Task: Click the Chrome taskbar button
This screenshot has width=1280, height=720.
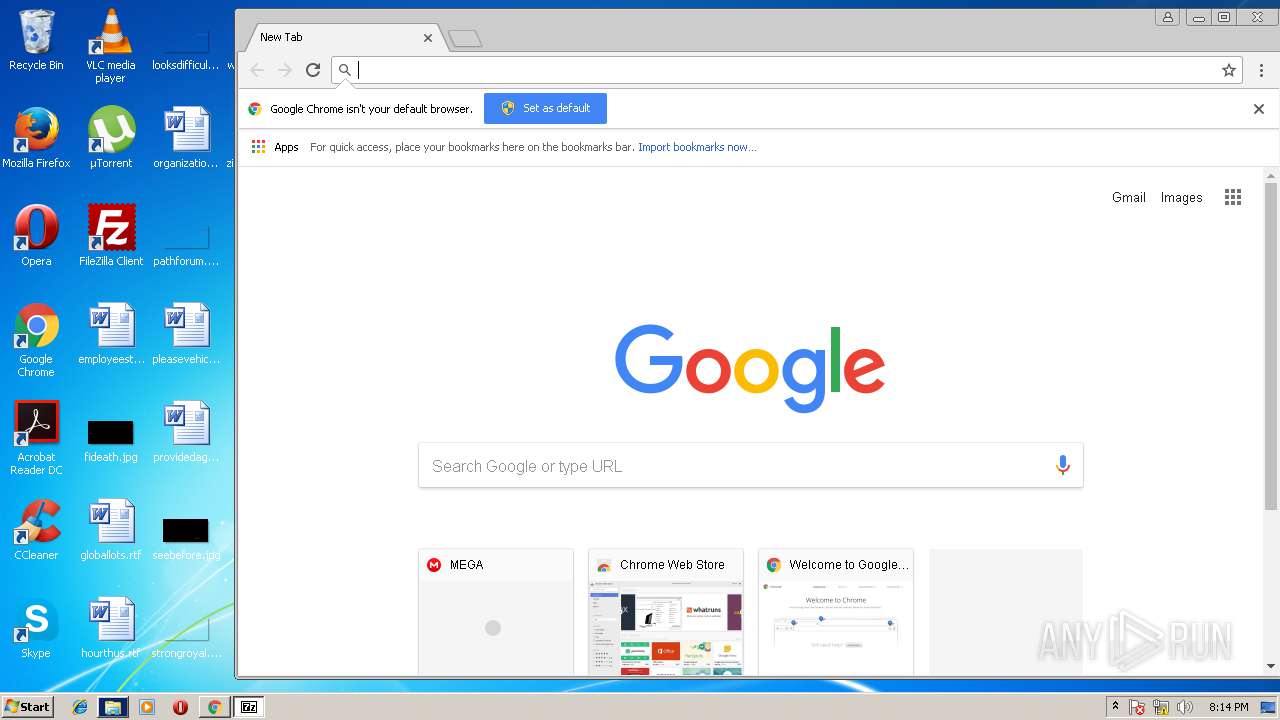Action: pos(214,707)
